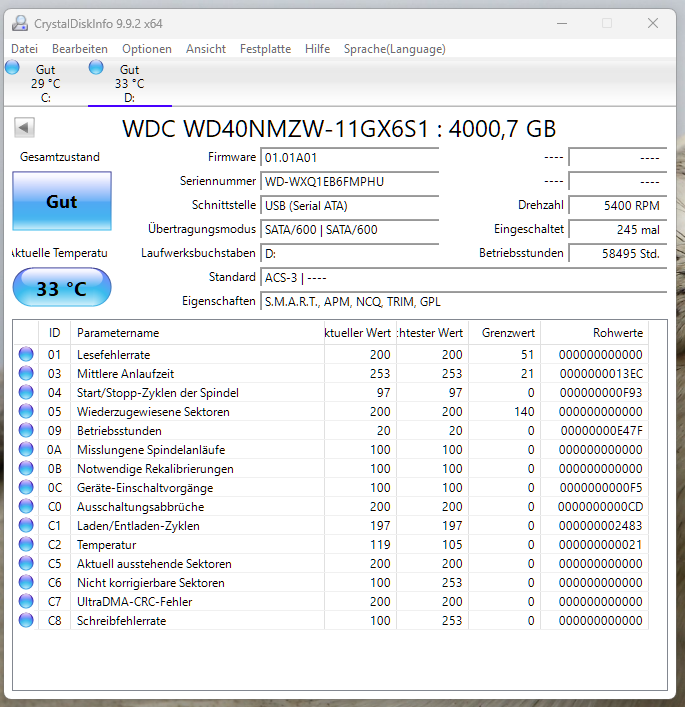Click status orb of Ausschaltungsabbrüche row
This screenshot has width=685, height=707.
click(x=26, y=506)
